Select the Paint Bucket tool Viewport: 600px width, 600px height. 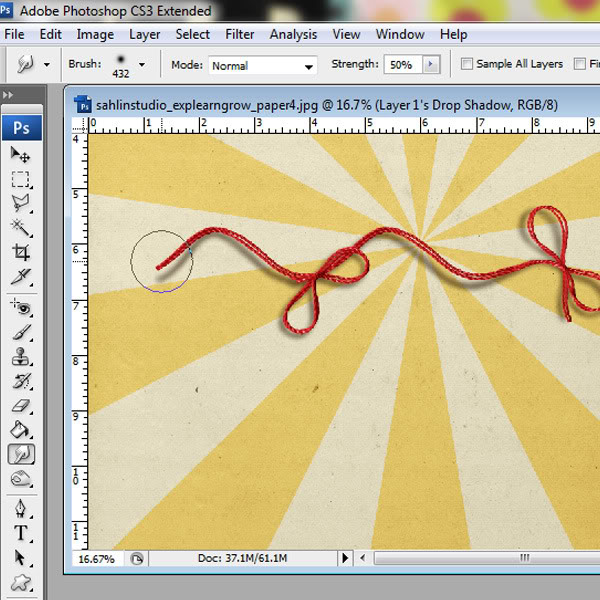point(21,430)
